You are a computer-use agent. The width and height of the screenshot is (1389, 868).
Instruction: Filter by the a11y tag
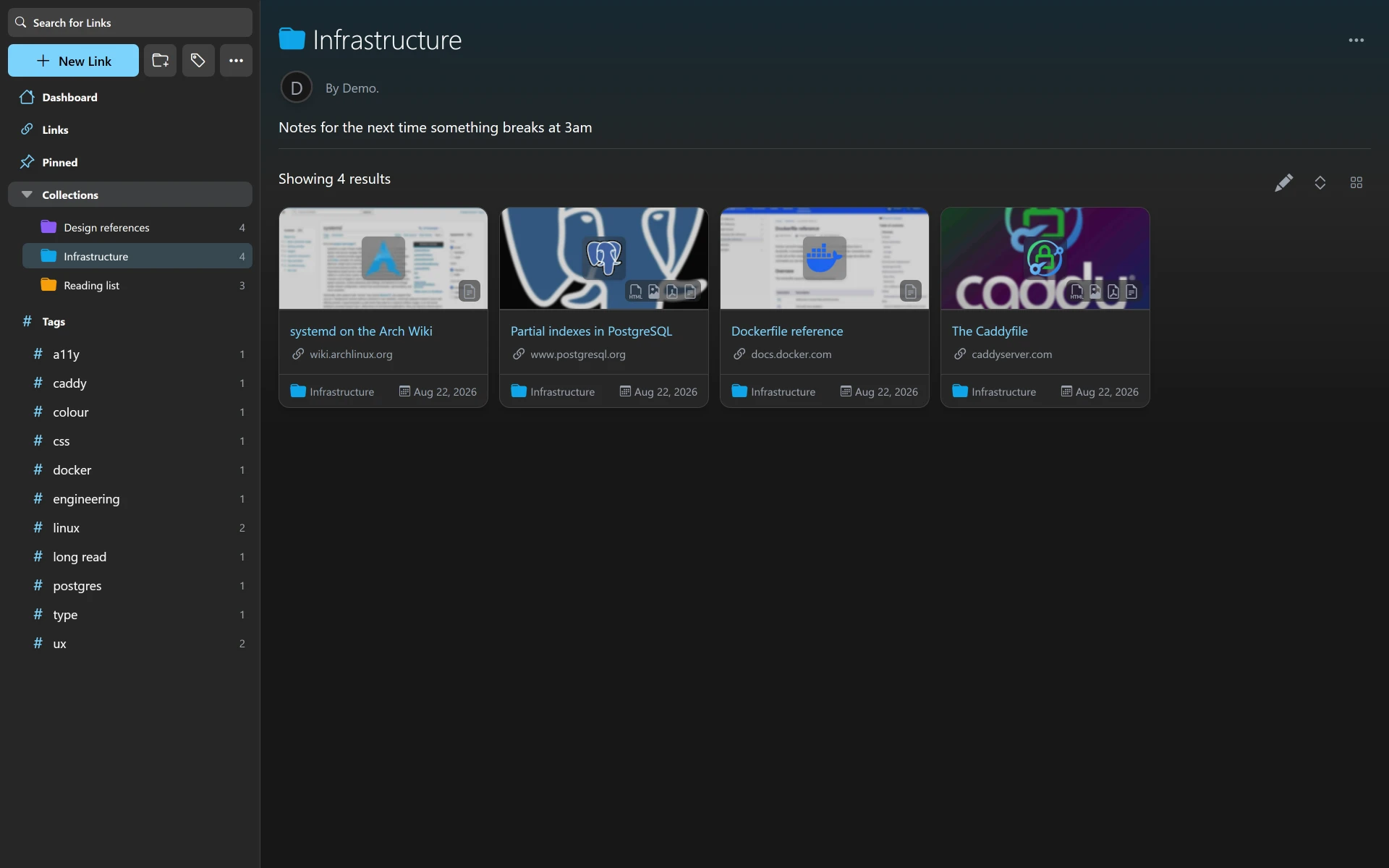pyautogui.click(x=137, y=354)
